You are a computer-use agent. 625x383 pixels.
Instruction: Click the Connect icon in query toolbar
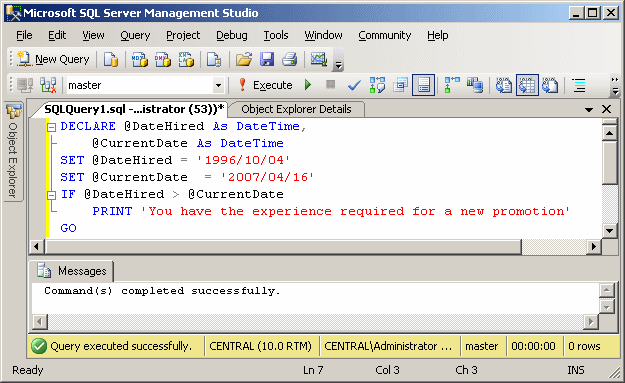click(x=25, y=85)
